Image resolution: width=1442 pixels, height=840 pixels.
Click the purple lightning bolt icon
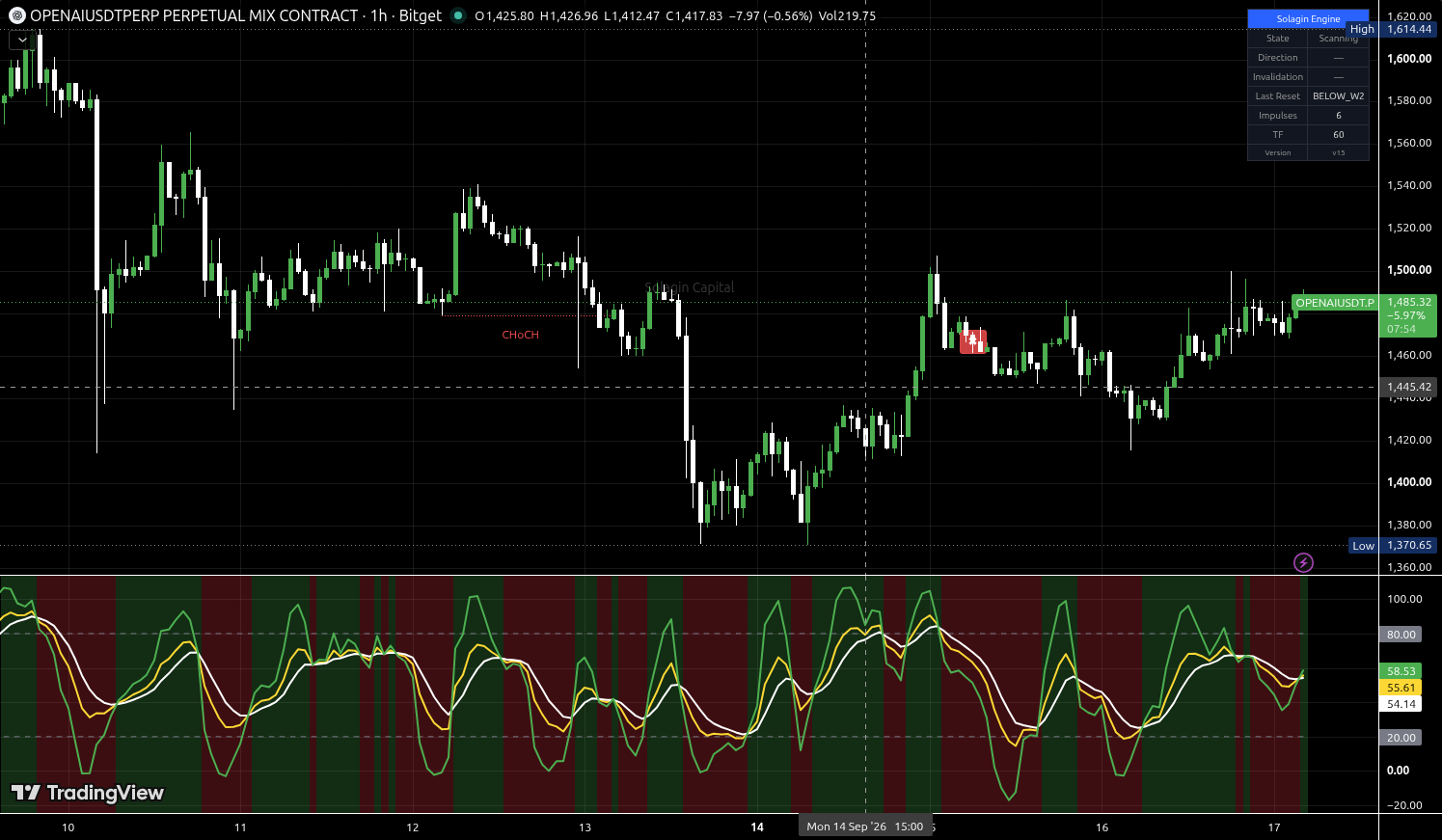point(1303,562)
